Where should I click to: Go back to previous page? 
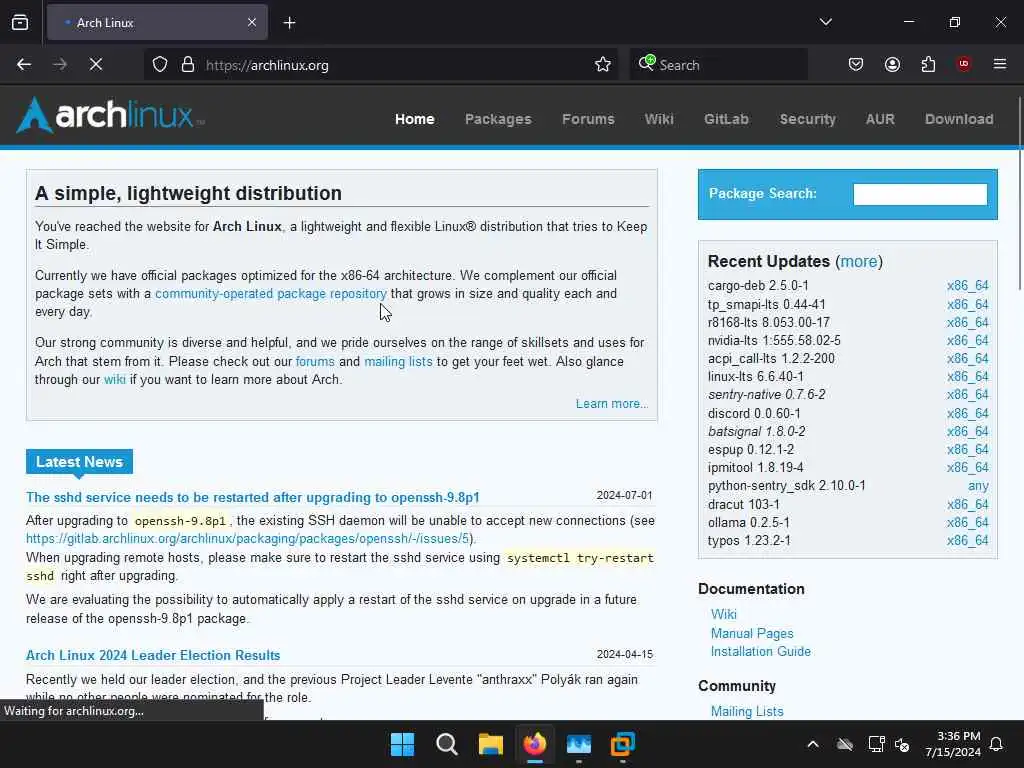(x=24, y=65)
